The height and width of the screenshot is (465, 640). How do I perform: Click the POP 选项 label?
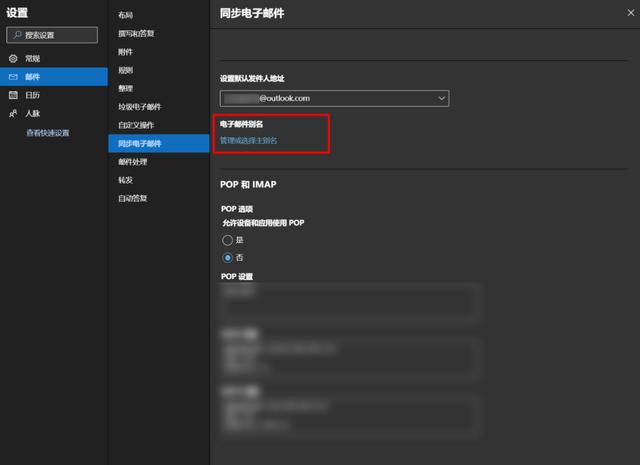[237, 209]
